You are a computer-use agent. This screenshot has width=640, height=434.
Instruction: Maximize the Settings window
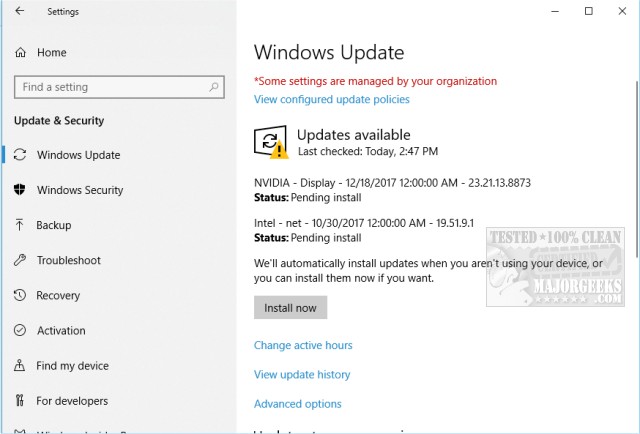[x=589, y=11]
